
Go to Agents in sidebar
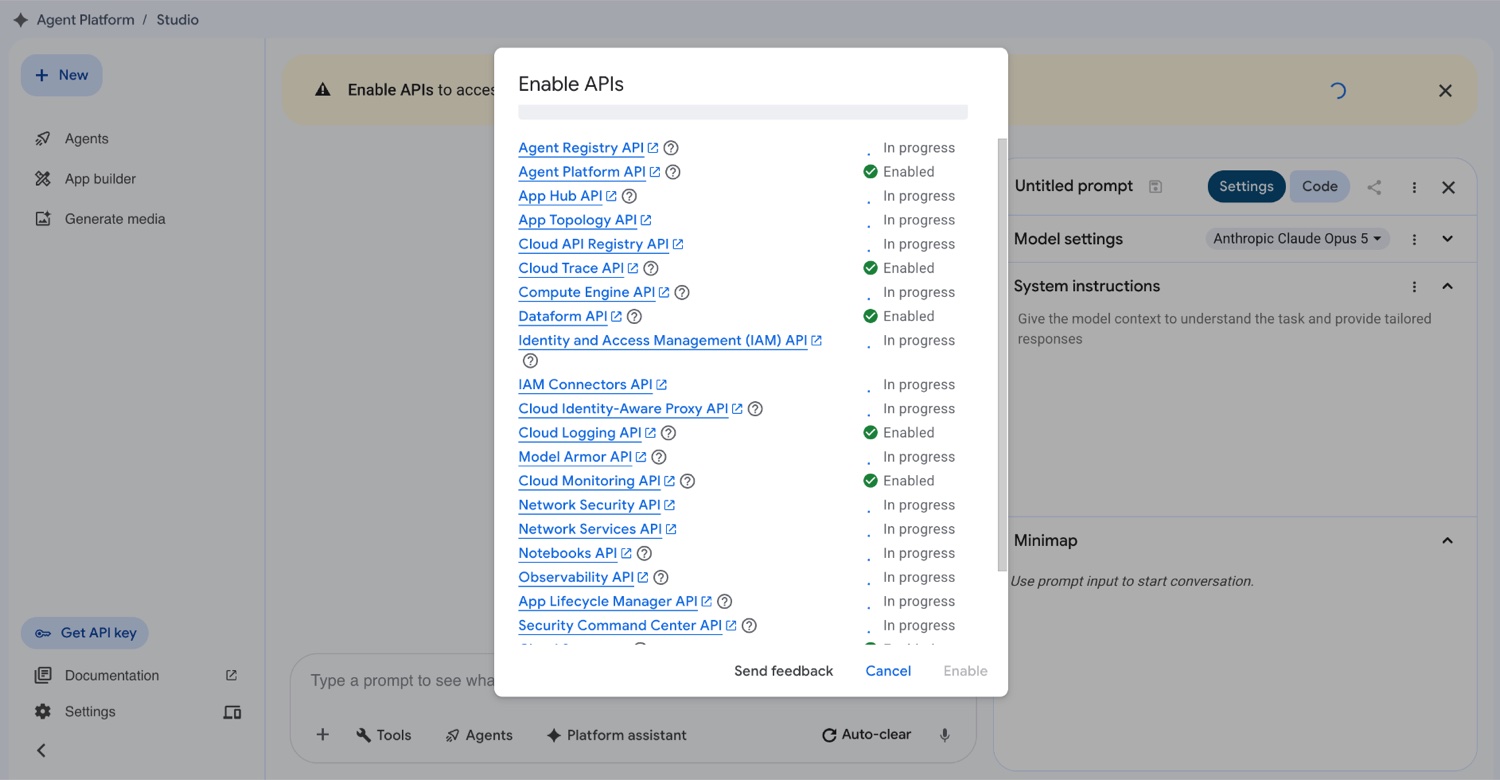[x=87, y=139]
